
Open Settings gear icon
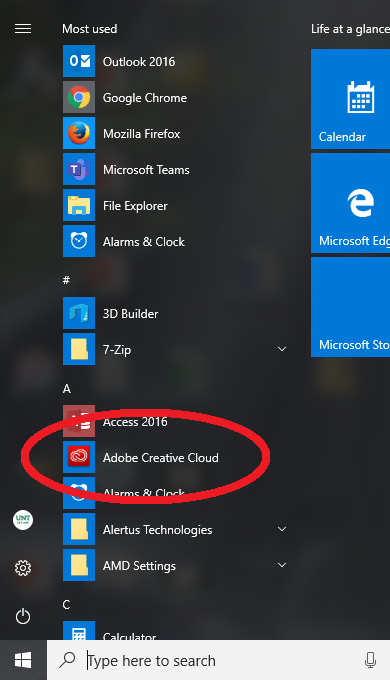pos(23,568)
